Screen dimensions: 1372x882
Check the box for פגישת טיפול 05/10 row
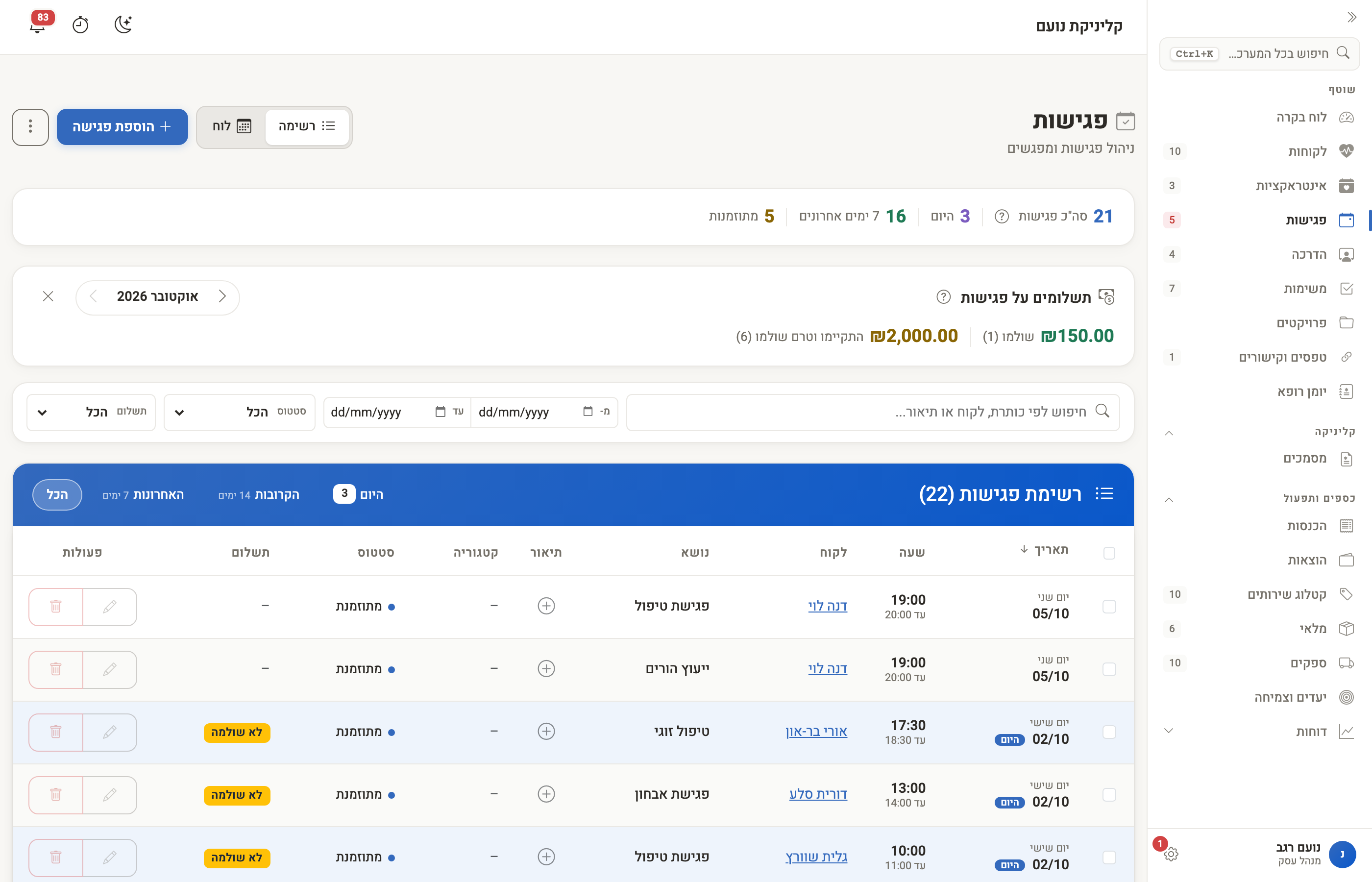tap(1108, 607)
